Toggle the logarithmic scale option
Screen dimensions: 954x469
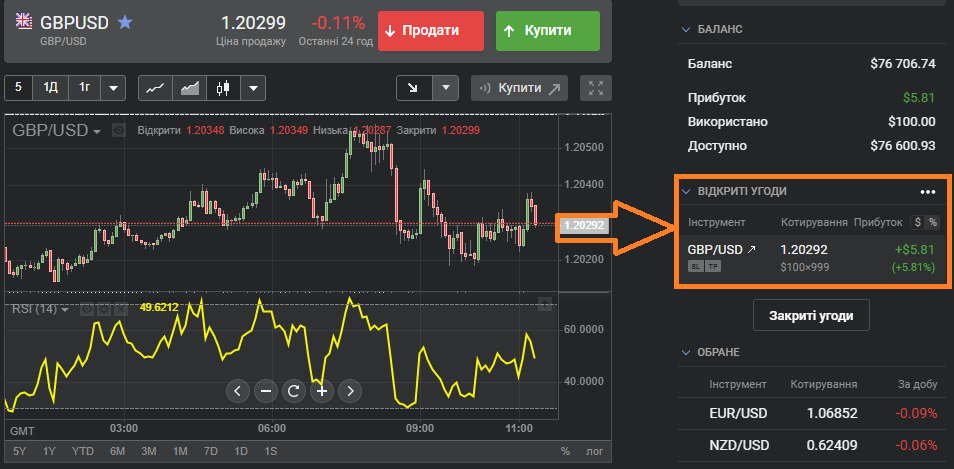click(x=595, y=451)
